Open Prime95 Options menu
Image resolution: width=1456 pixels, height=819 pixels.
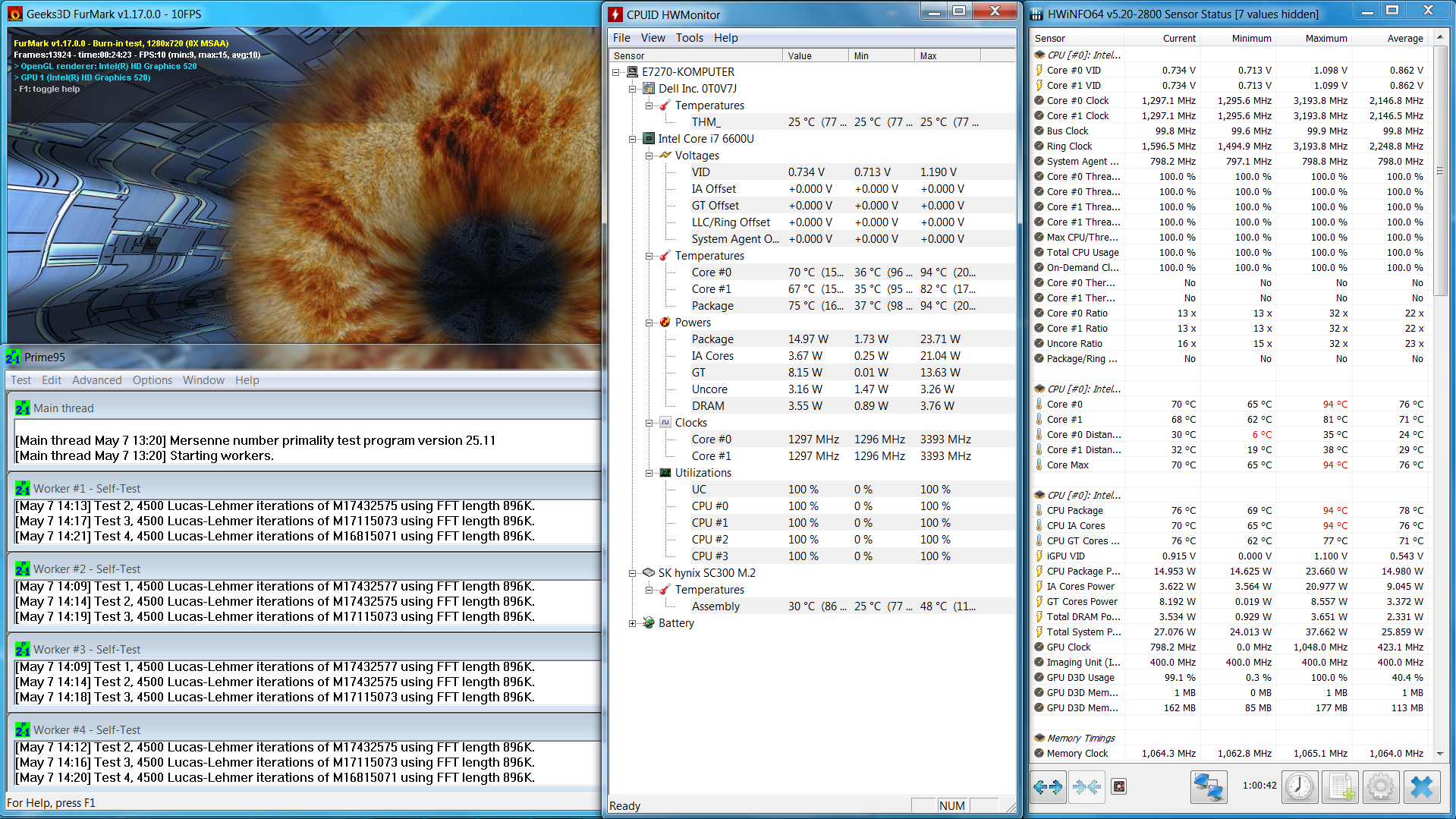pos(152,380)
